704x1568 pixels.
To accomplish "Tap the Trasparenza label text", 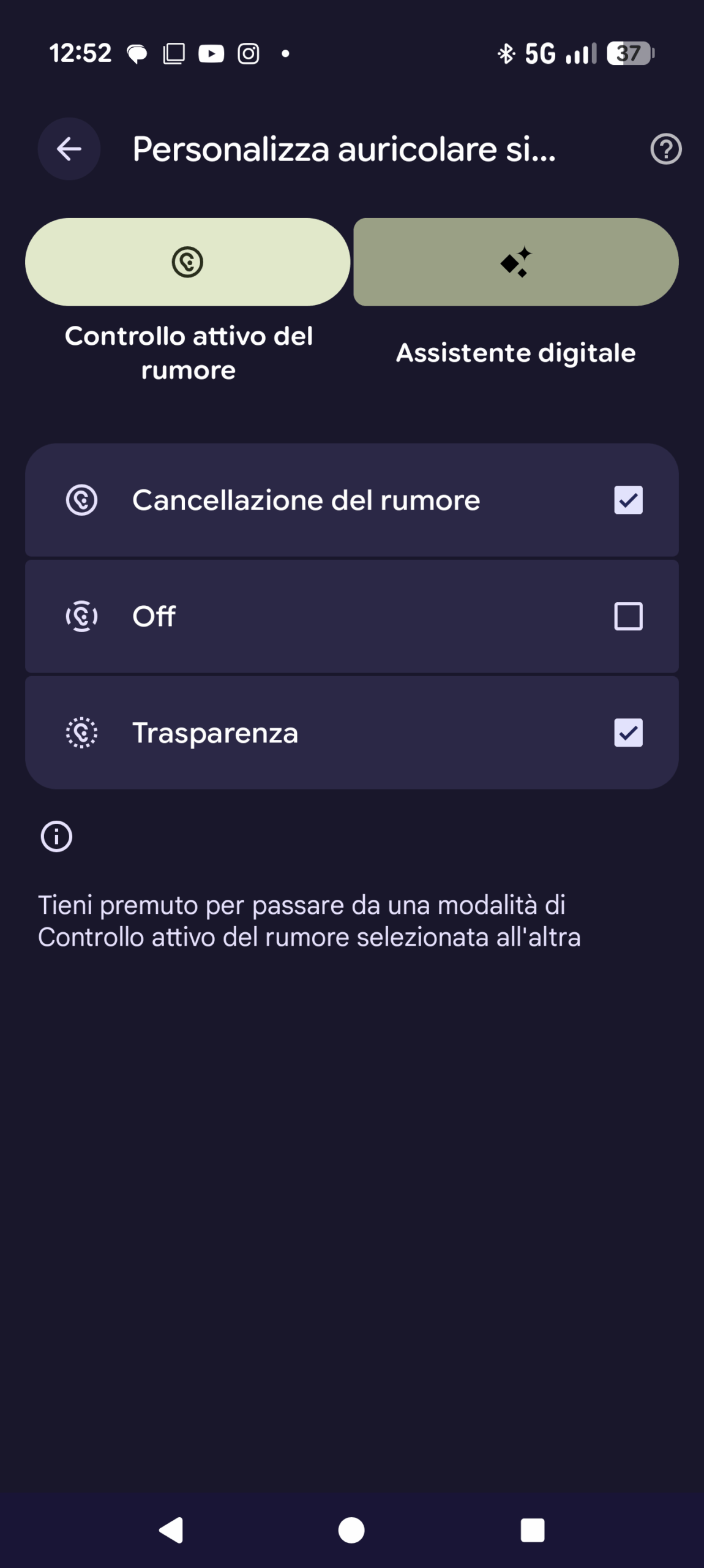I will point(215,733).
